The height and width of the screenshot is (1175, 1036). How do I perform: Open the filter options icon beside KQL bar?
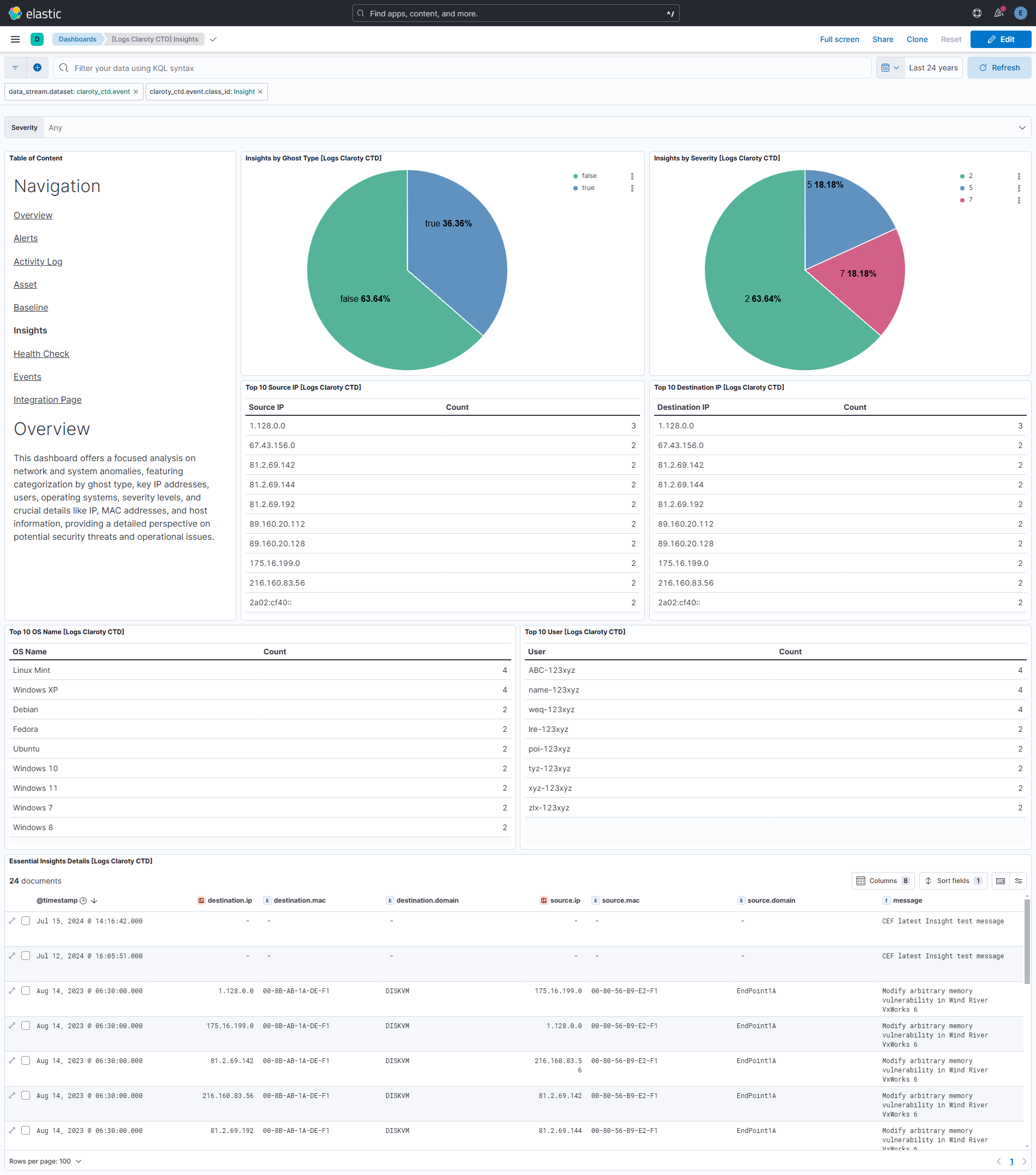(x=15, y=67)
